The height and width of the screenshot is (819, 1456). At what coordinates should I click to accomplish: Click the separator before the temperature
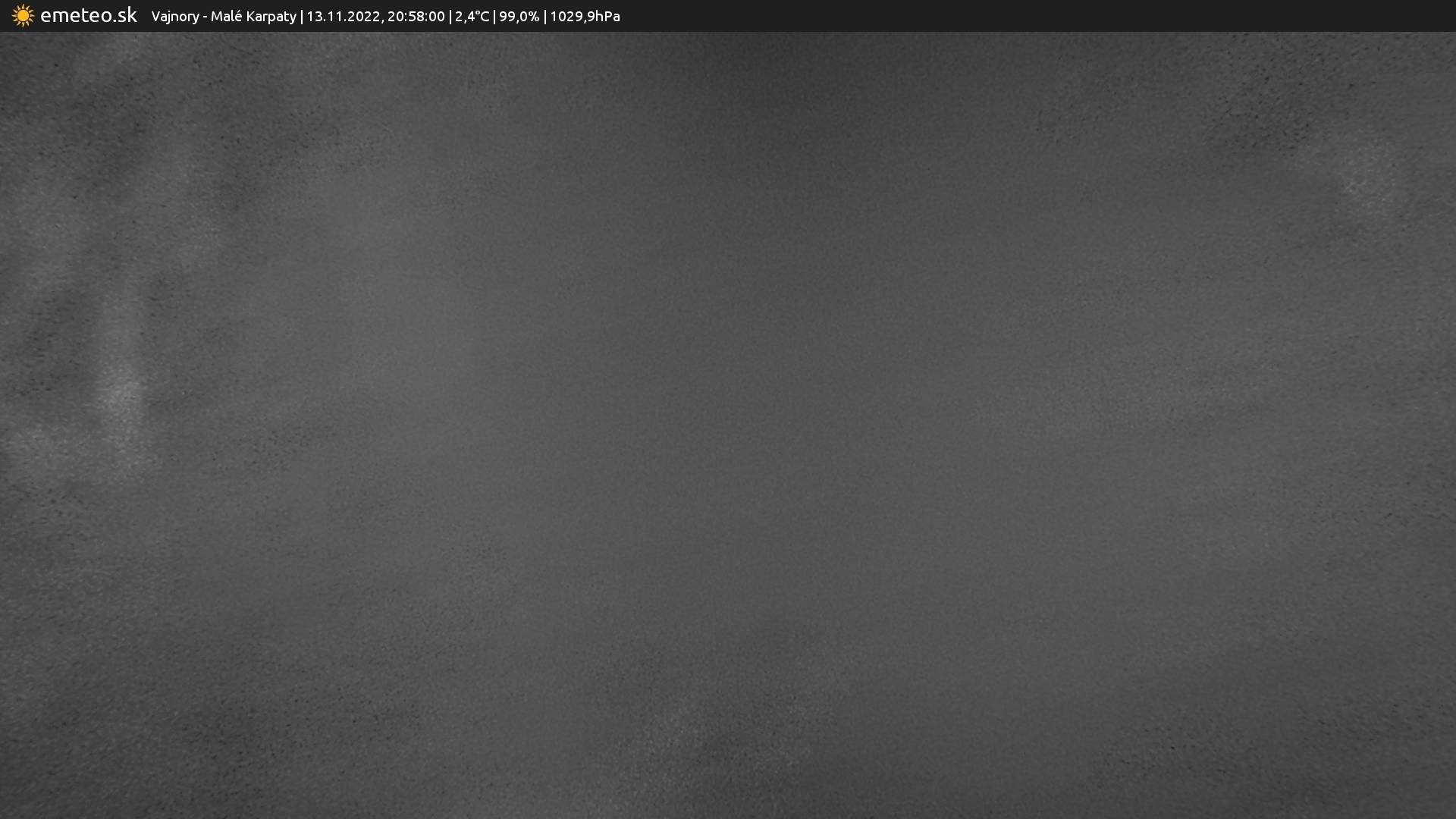(450, 17)
